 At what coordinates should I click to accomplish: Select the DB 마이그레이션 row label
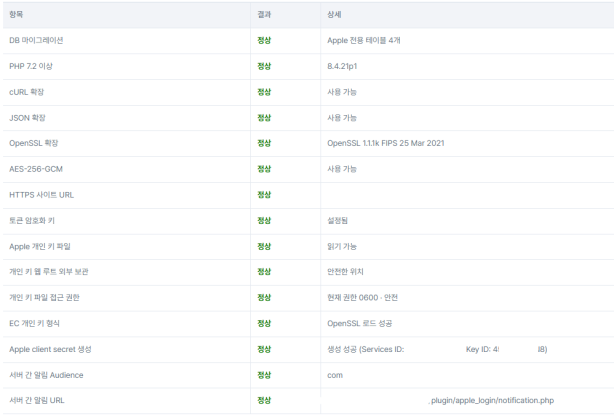coord(36,40)
